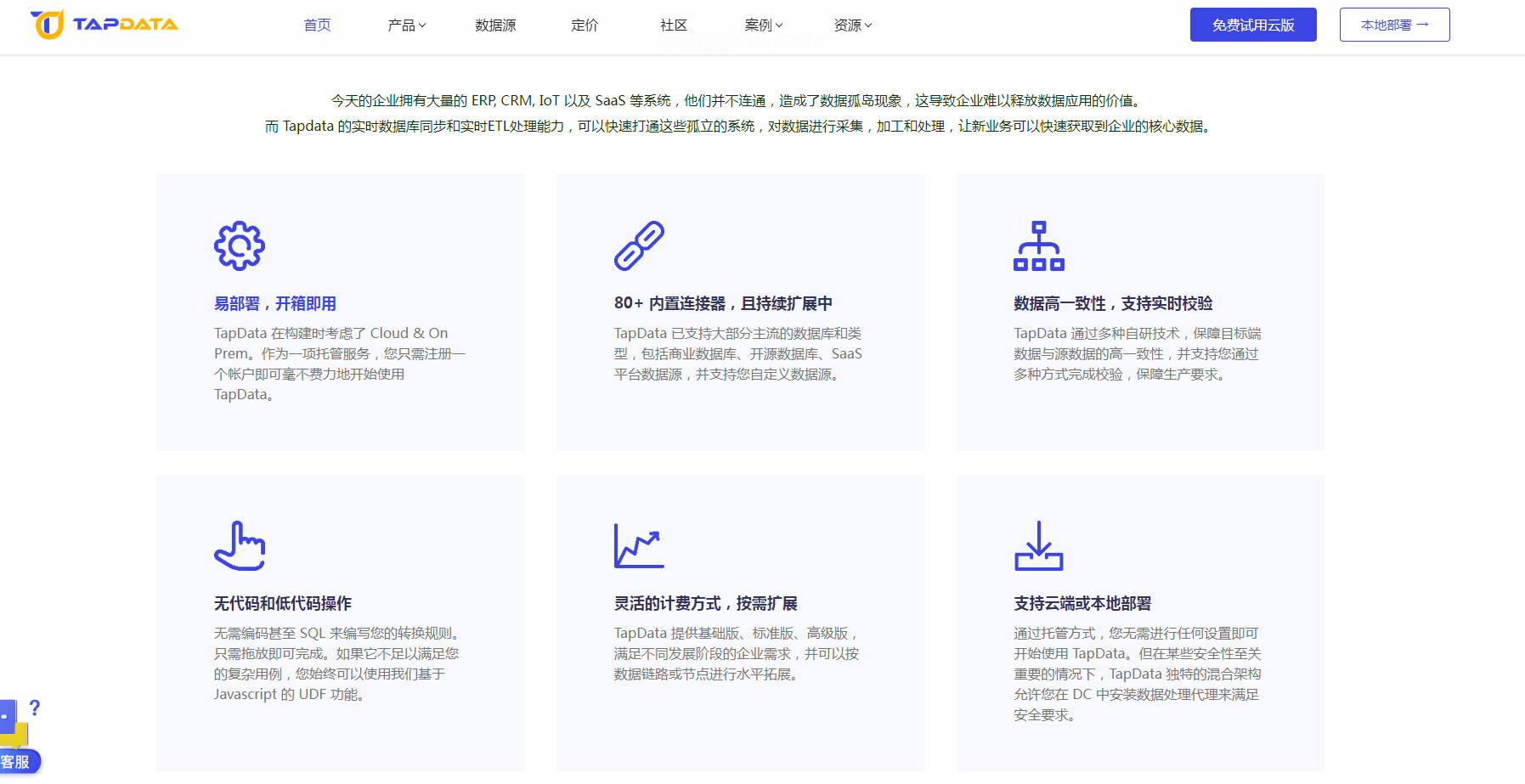The width and height of the screenshot is (1525, 784).
Task: Click the 灵活的计费方式，按需扩展 heading
Action: click(706, 603)
